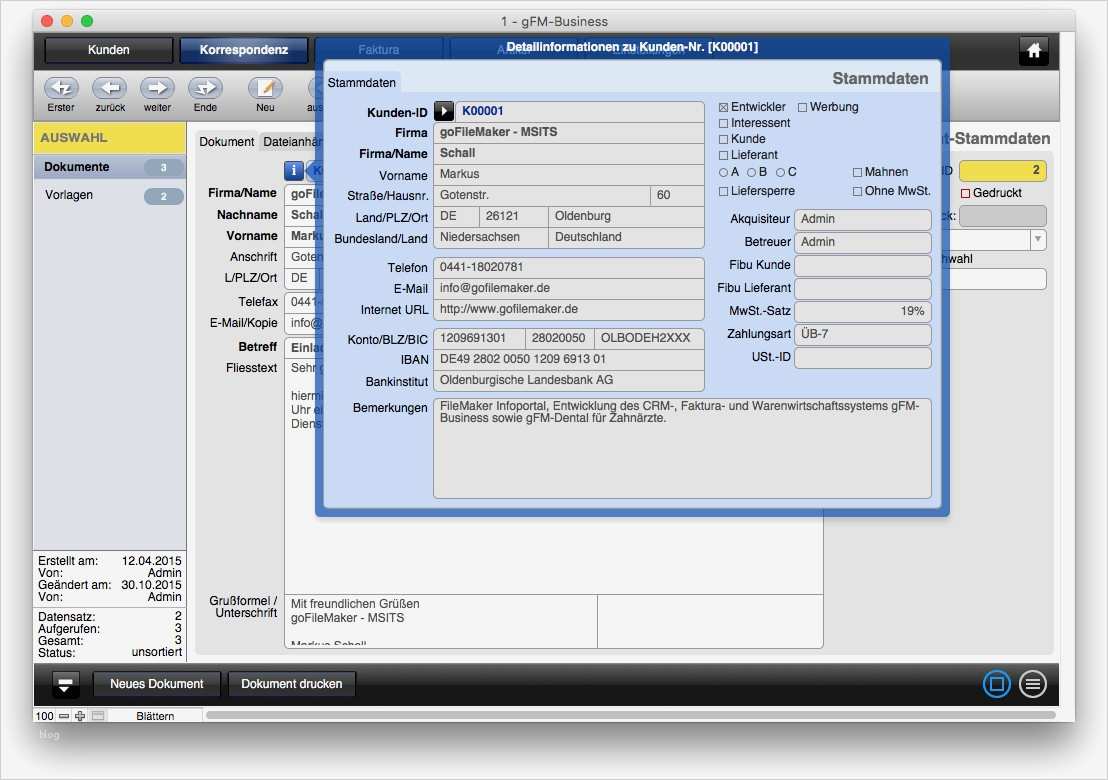Image resolution: width=1108 pixels, height=780 pixels.
Task: Click the Oldenburg city field
Action: [626, 216]
